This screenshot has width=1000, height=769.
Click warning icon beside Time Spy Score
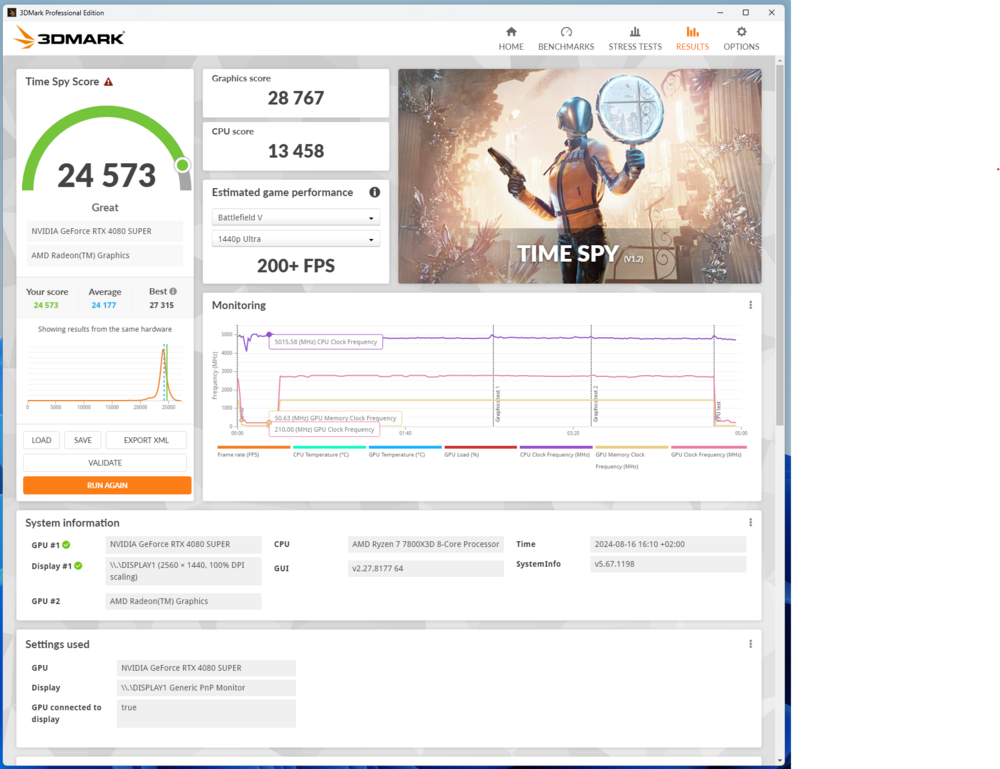108,82
